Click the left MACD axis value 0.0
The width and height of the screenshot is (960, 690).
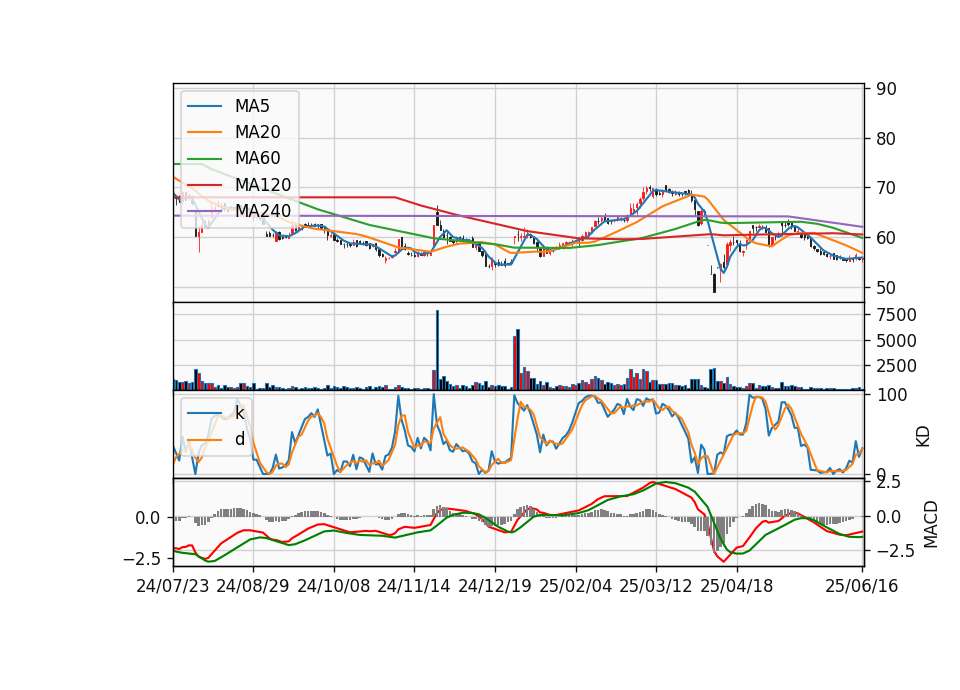click(x=148, y=518)
